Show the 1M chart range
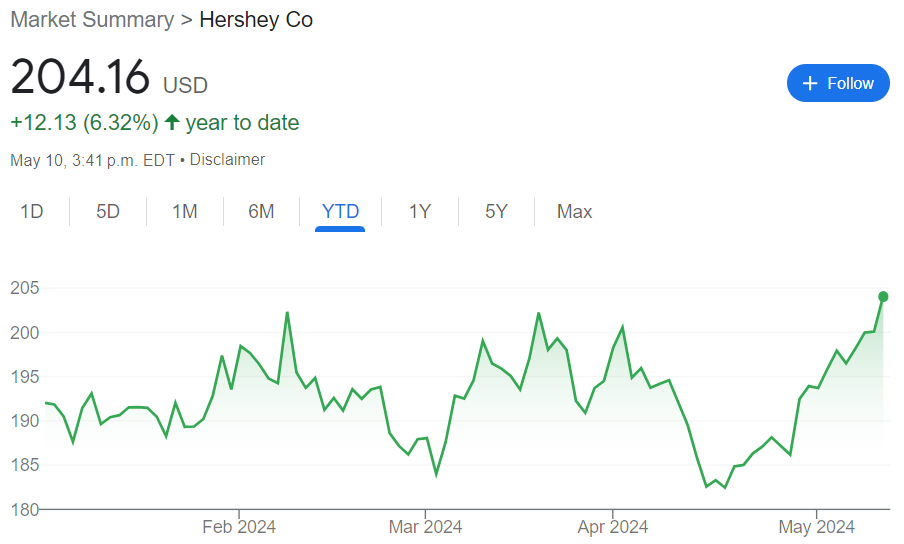Viewport: 904px width, 544px height. click(184, 211)
